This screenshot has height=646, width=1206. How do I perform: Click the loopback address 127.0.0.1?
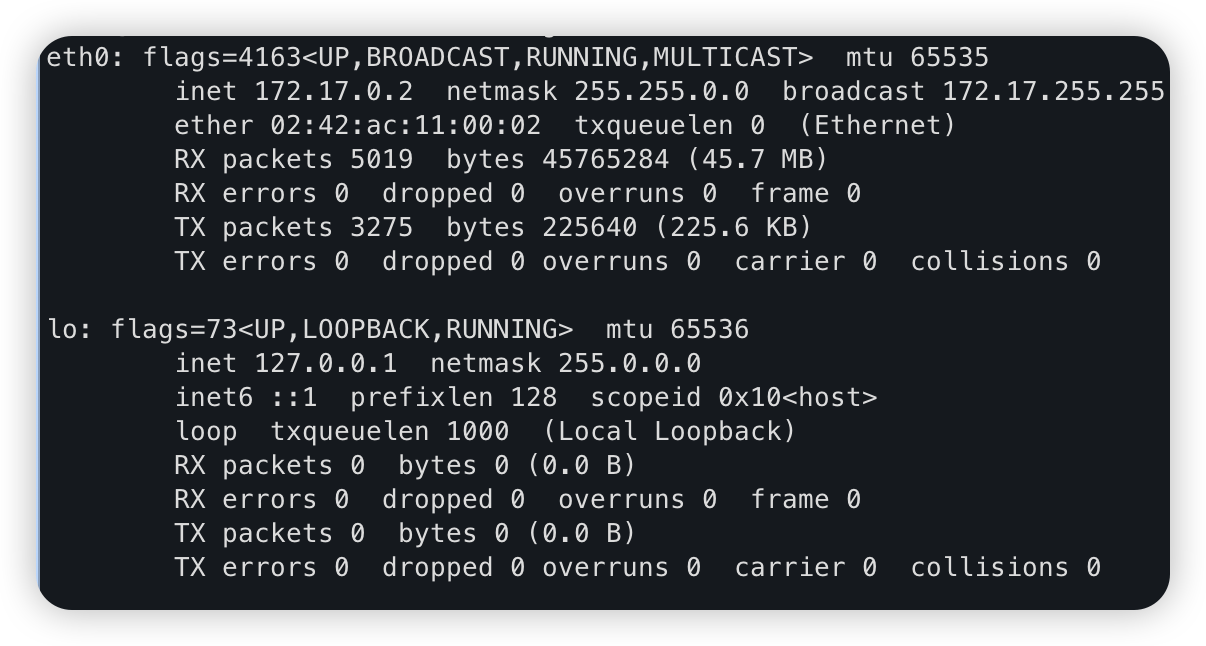tap(326, 363)
